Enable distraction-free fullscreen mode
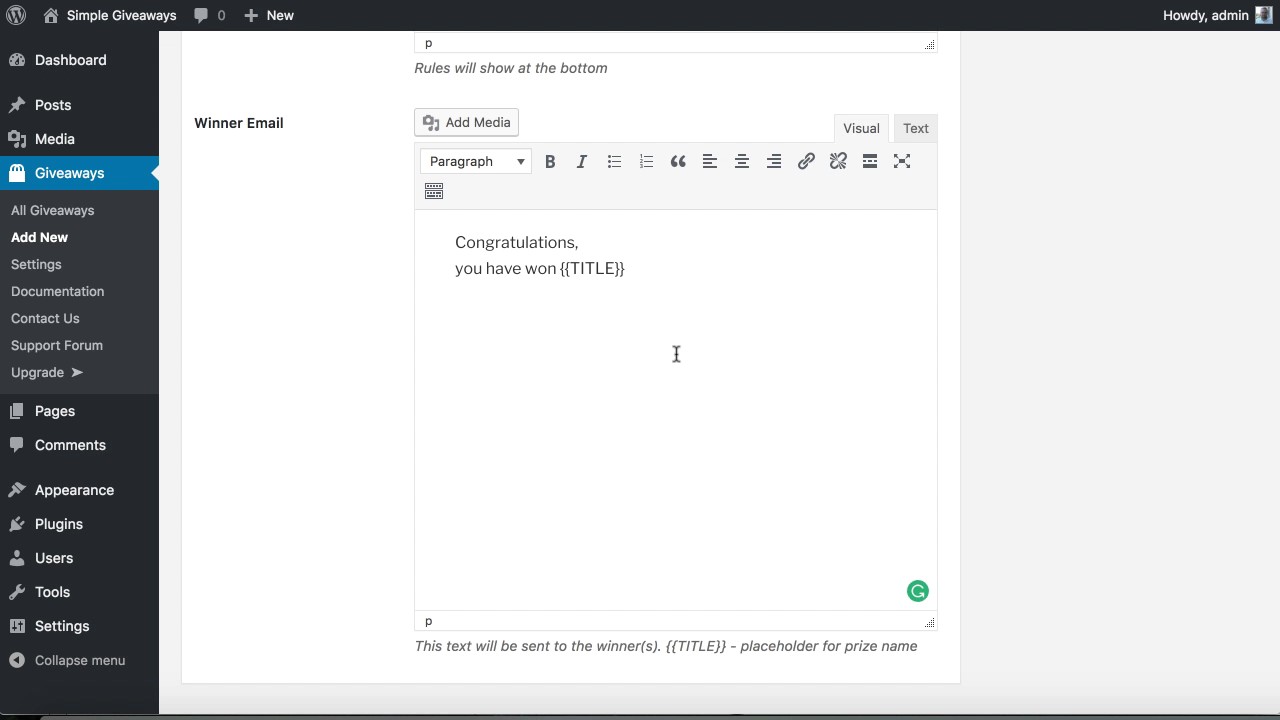 point(902,161)
